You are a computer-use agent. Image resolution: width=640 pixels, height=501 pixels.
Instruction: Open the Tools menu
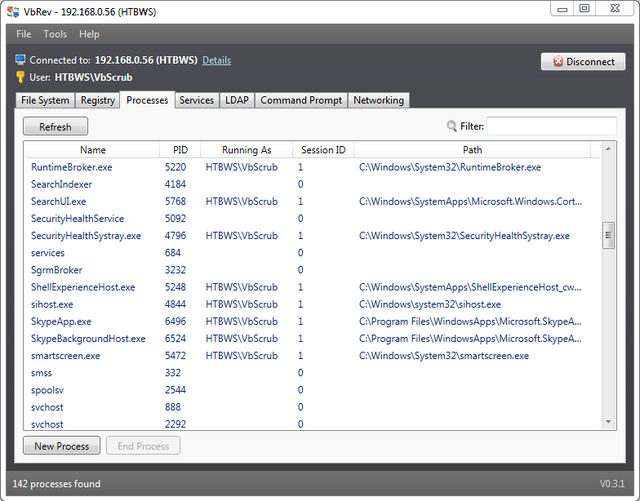click(x=55, y=34)
